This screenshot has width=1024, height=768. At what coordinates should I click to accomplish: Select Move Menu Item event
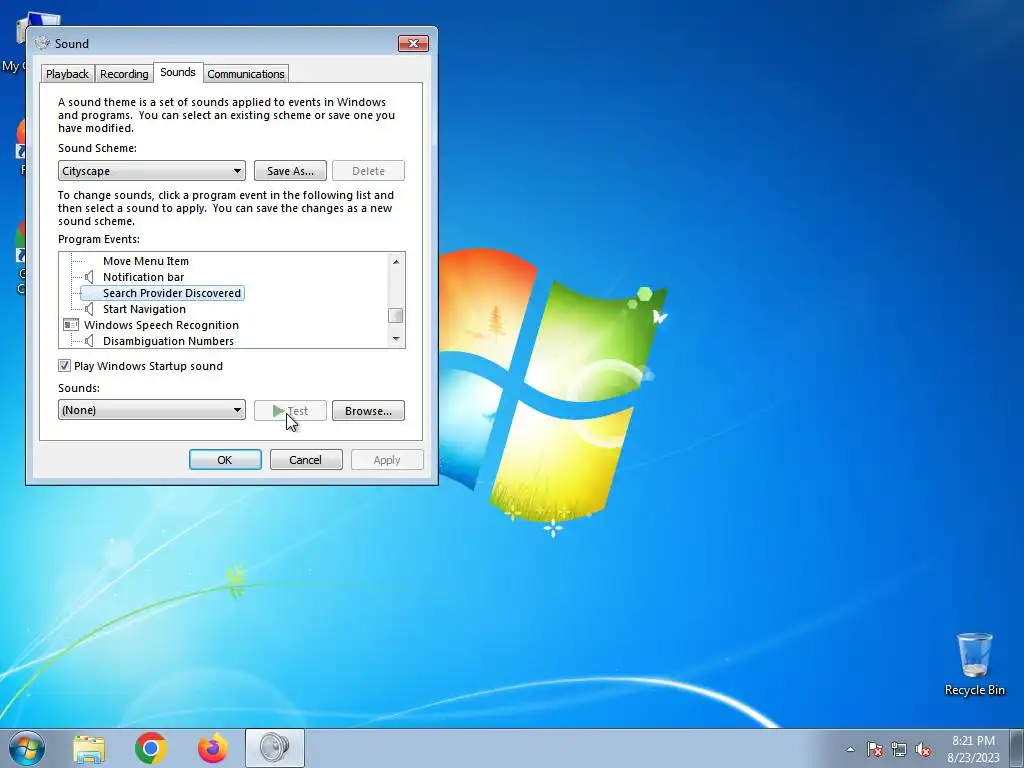point(146,261)
